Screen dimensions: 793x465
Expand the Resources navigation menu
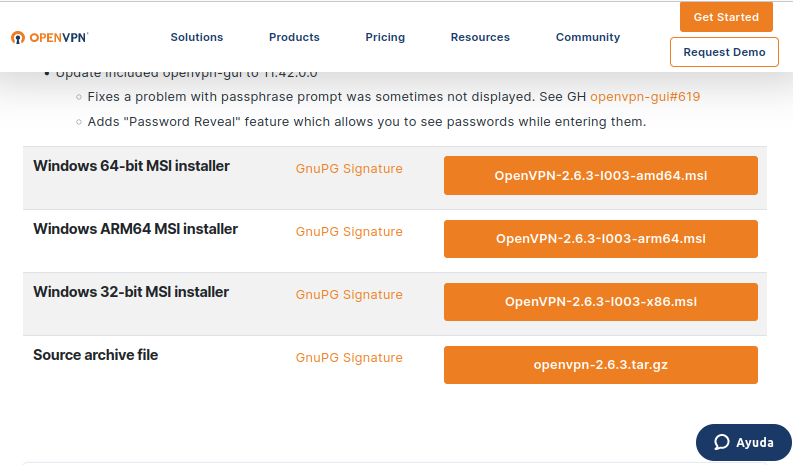tap(480, 37)
